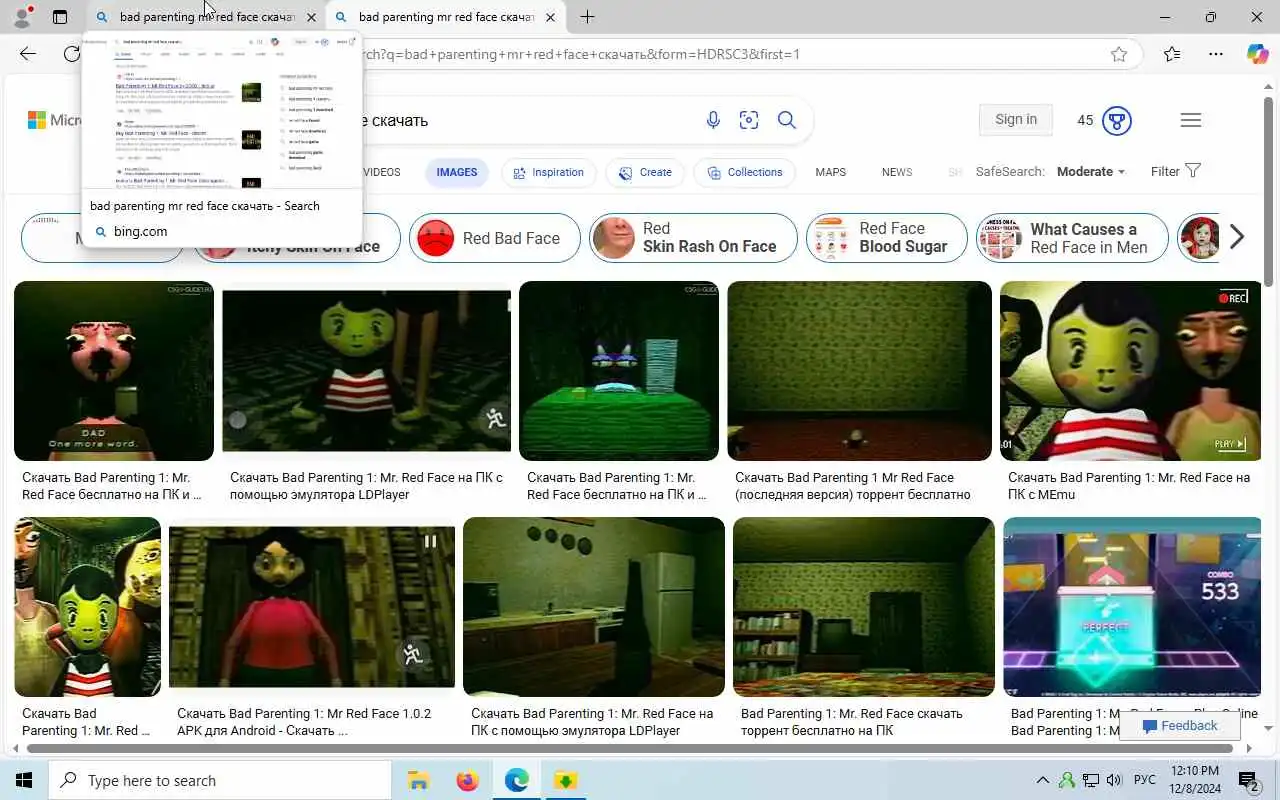Image resolution: width=1280 pixels, height=800 pixels.
Task: Select Red Bad Face suggestion chip
Action: [x=494, y=238]
